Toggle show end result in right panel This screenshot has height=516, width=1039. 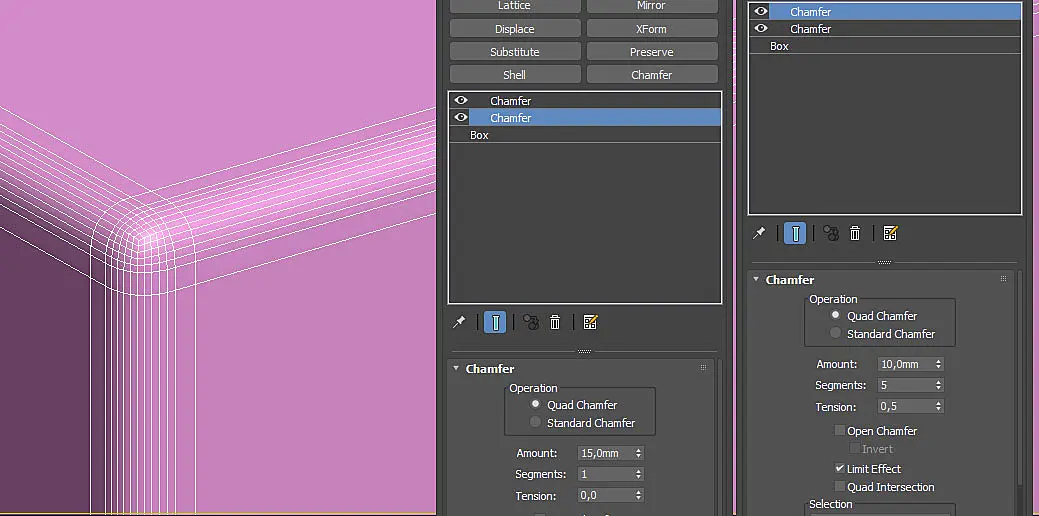pos(795,233)
